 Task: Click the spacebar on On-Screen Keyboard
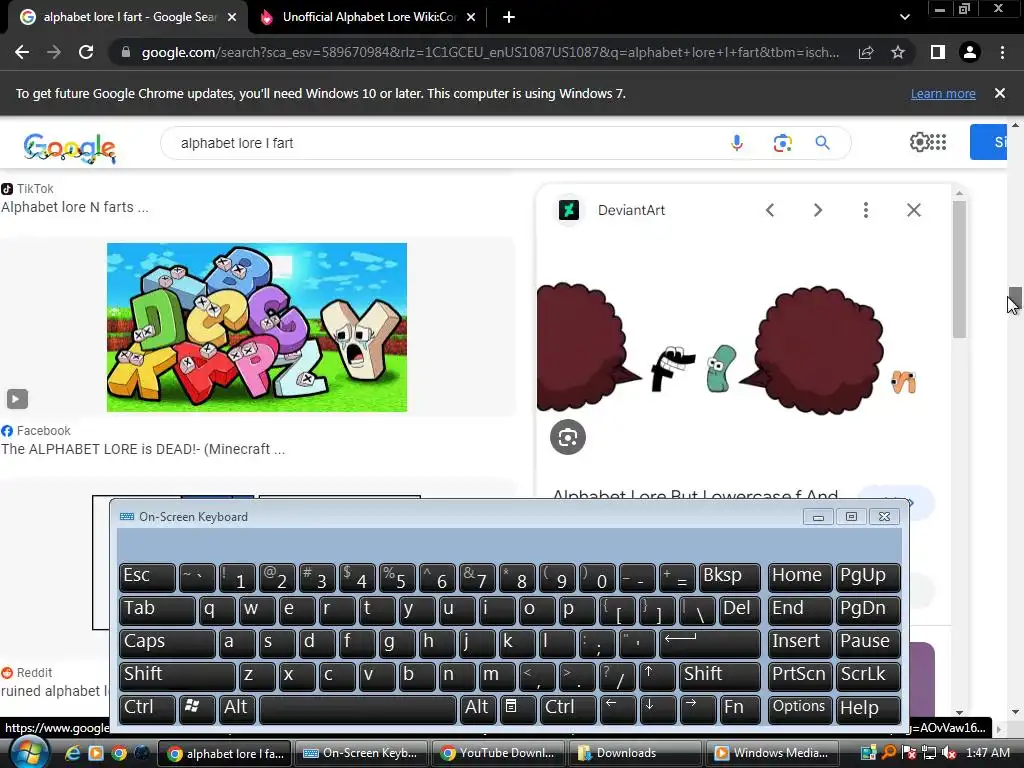357,709
